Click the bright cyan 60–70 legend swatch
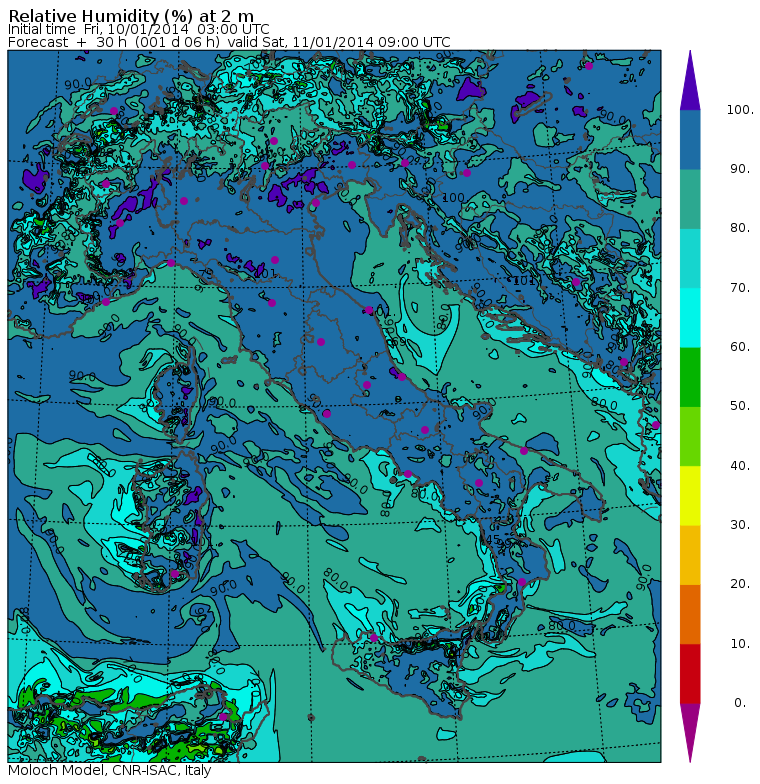The image size is (760, 784). pyautogui.click(x=690, y=318)
